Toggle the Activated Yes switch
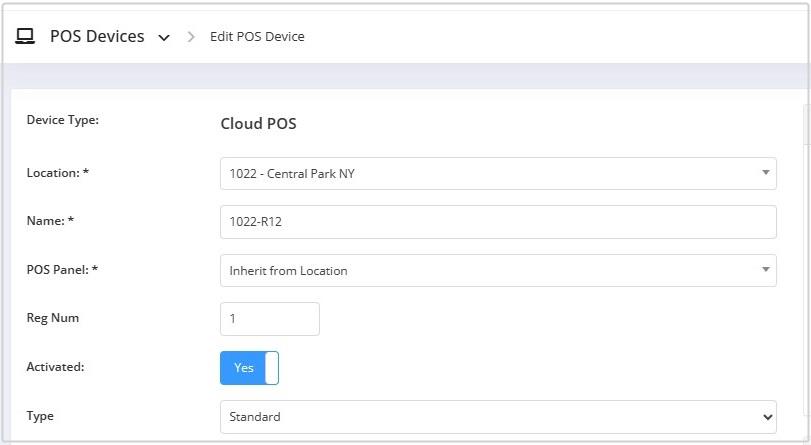 [249, 368]
